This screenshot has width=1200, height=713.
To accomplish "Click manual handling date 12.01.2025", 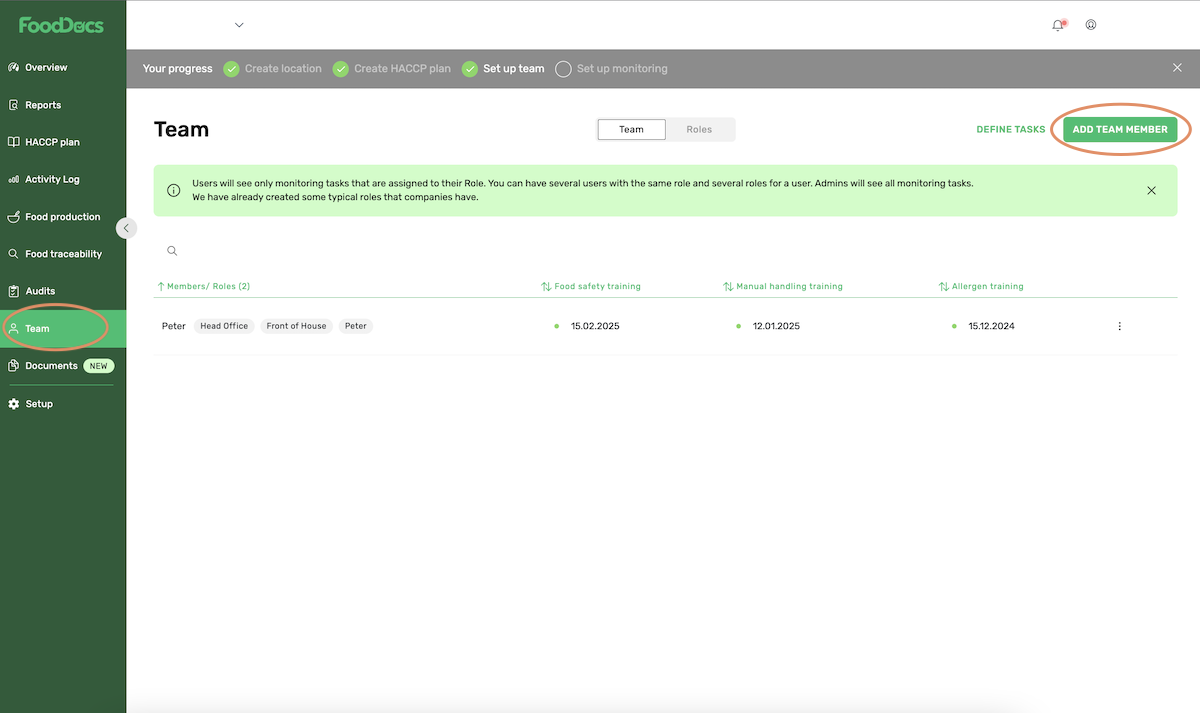I will point(776,326).
